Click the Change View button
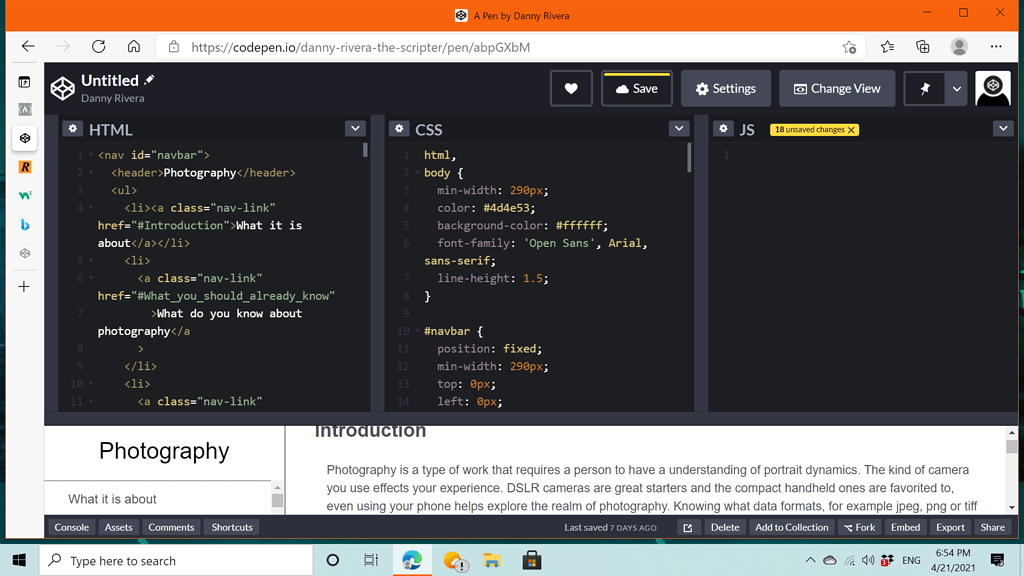 click(x=836, y=88)
